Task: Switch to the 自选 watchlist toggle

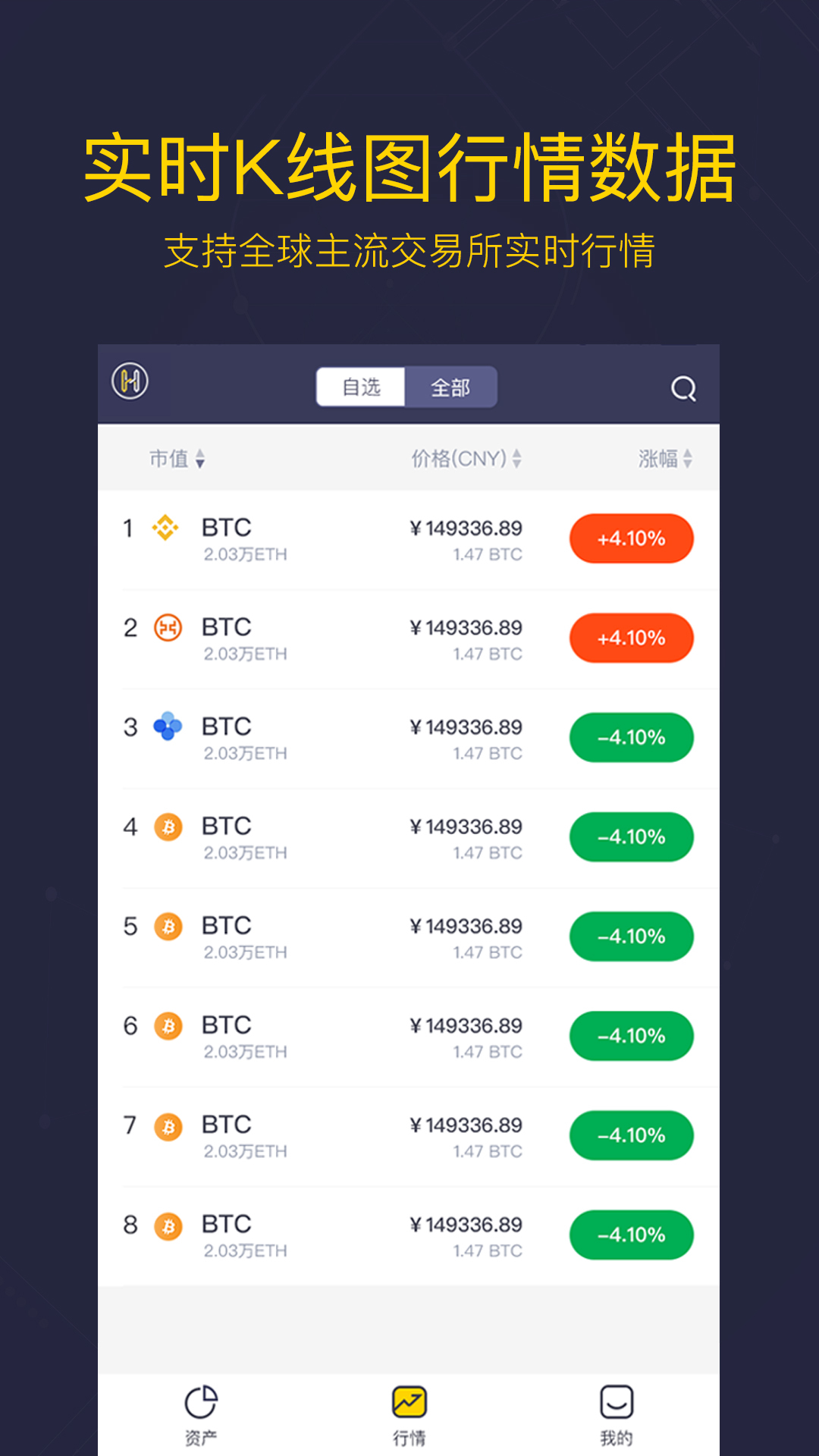Action: click(361, 388)
